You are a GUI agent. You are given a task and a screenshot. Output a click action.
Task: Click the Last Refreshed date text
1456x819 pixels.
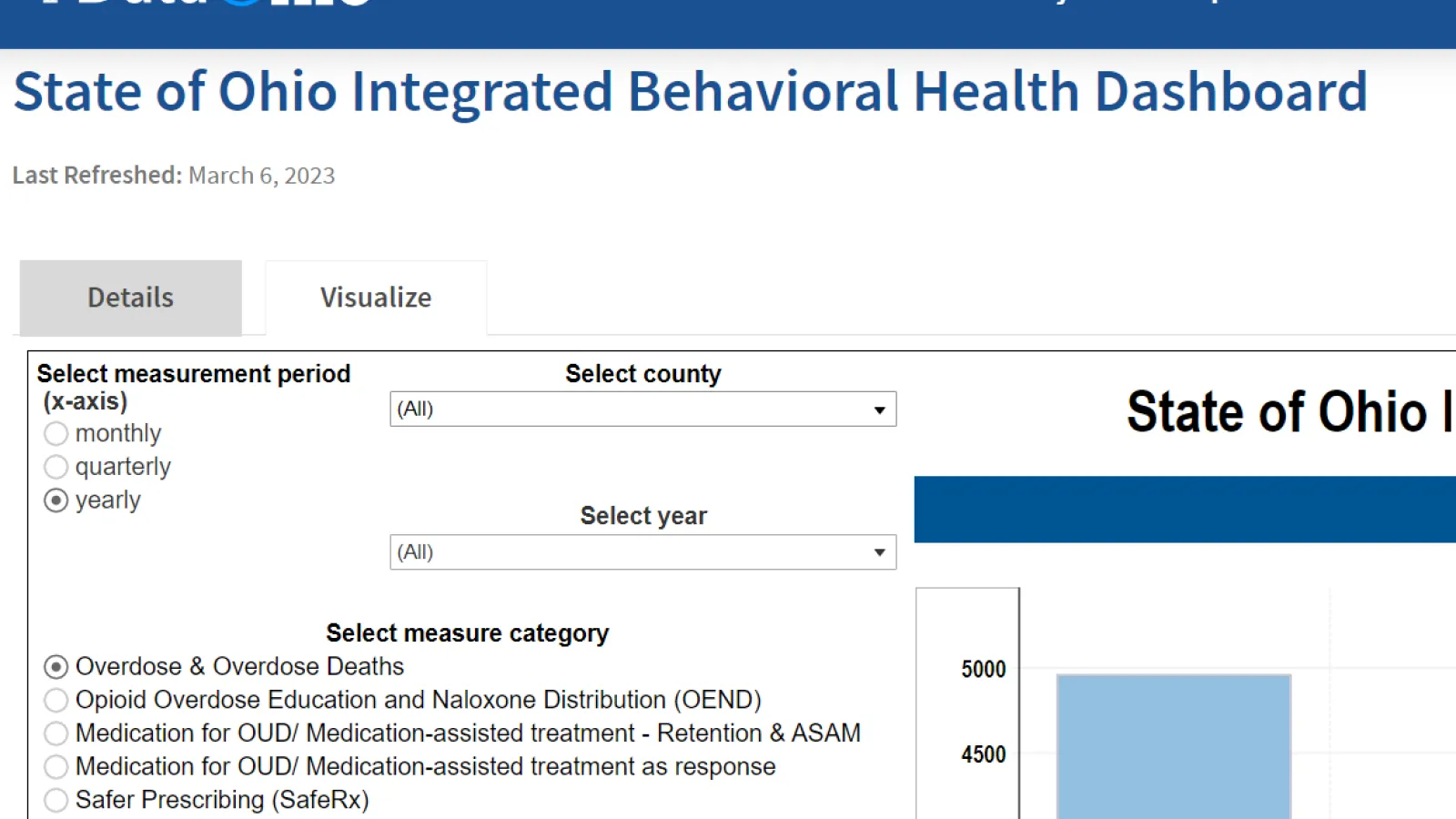[174, 176]
